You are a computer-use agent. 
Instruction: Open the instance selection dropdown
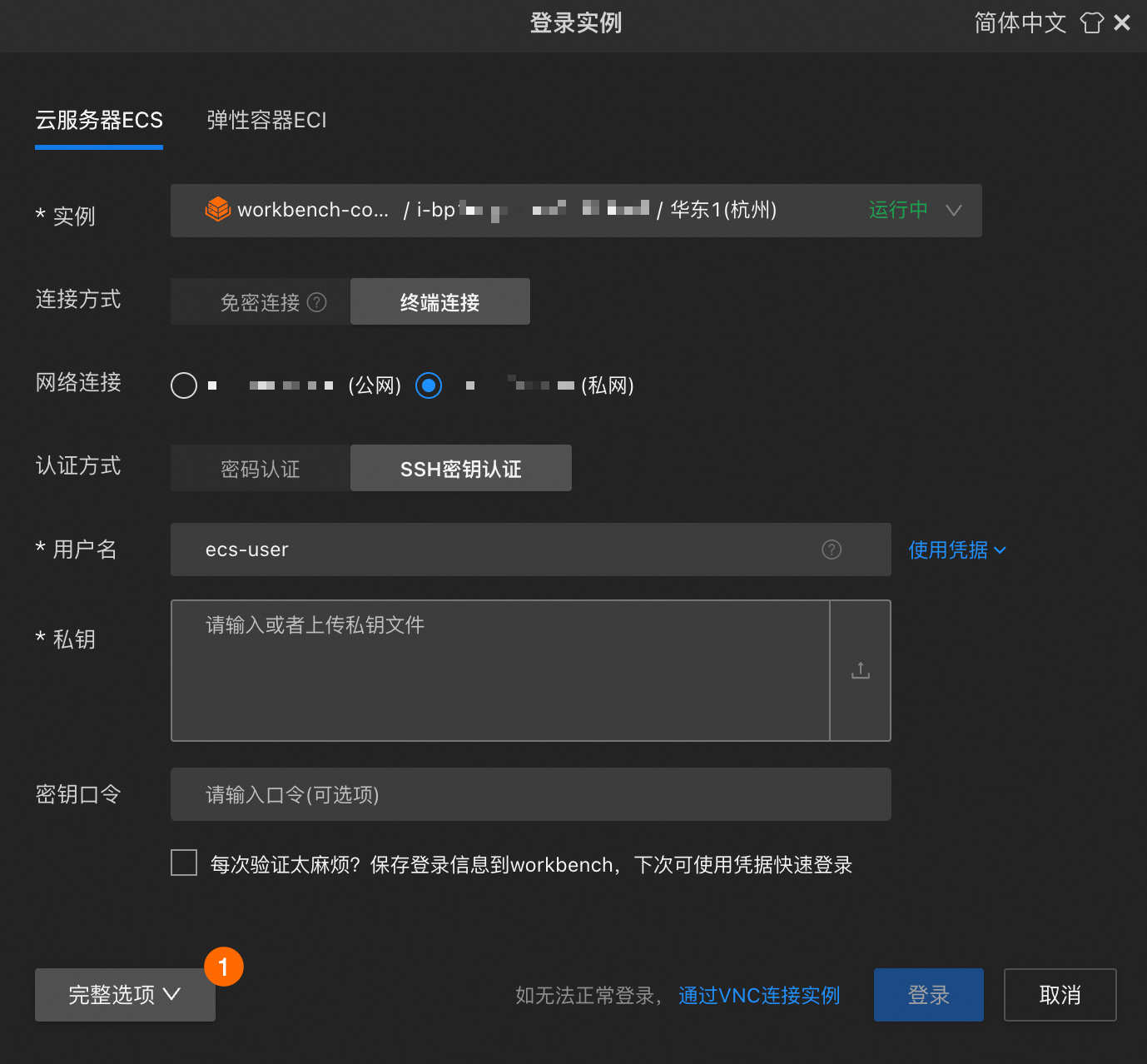click(x=576, y=211)
